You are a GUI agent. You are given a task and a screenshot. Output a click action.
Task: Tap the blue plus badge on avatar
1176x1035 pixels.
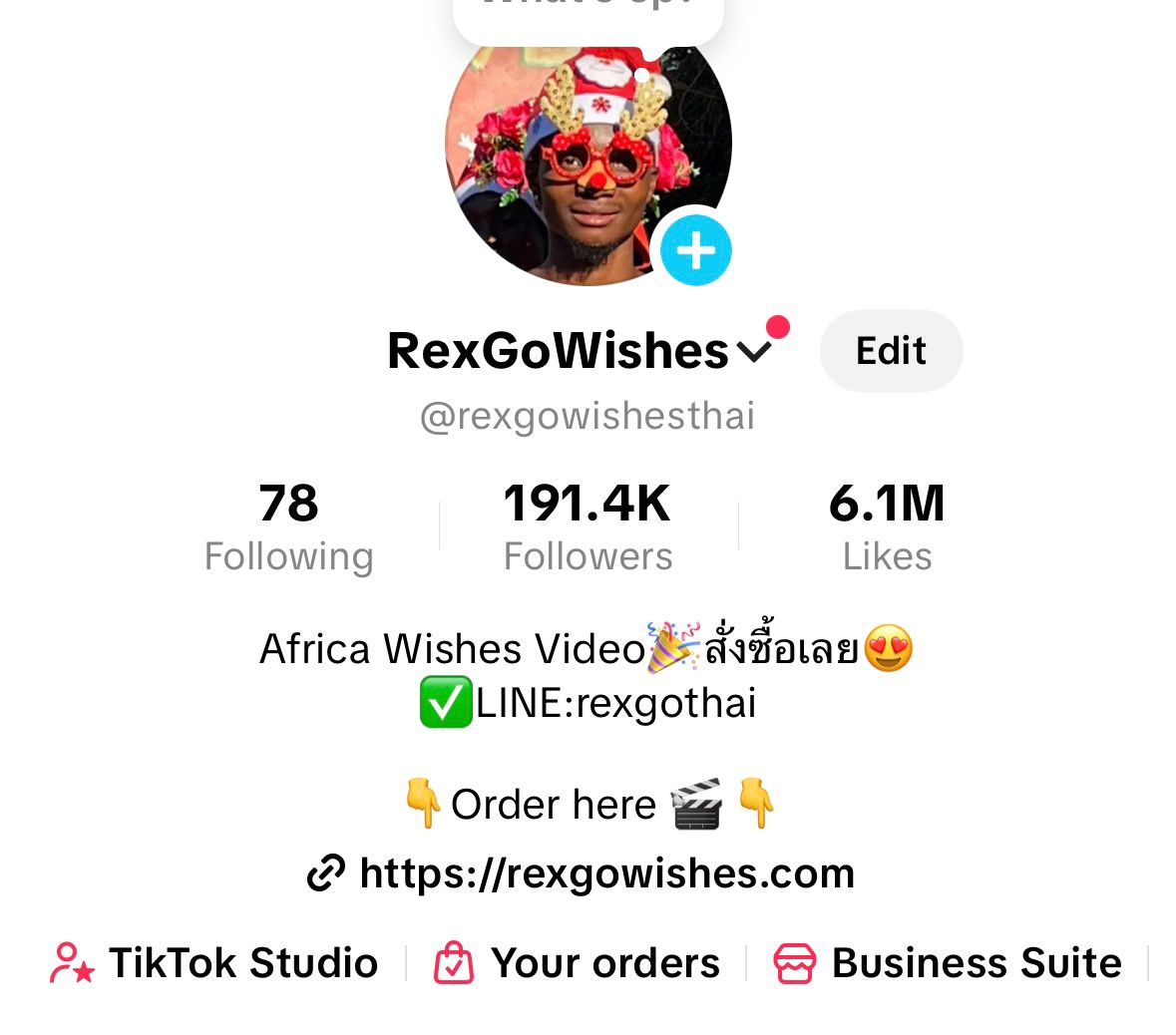pos(695,250)
